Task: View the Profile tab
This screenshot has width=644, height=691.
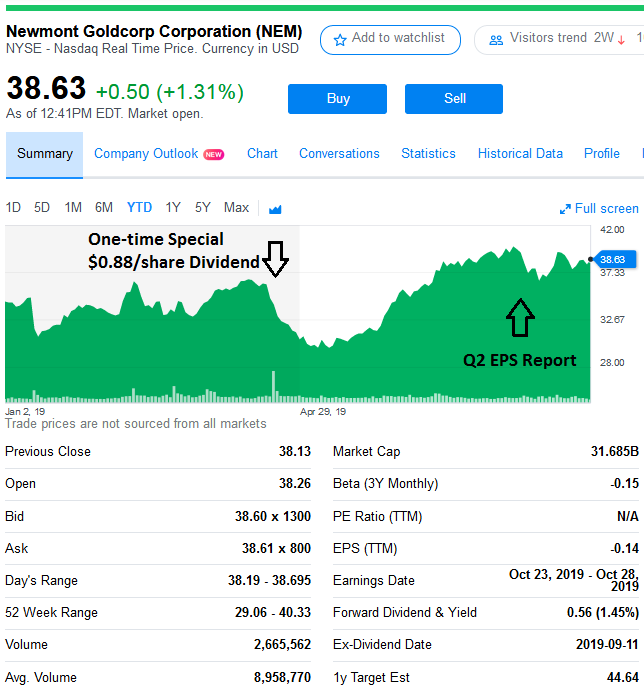Action: (602, 153)
